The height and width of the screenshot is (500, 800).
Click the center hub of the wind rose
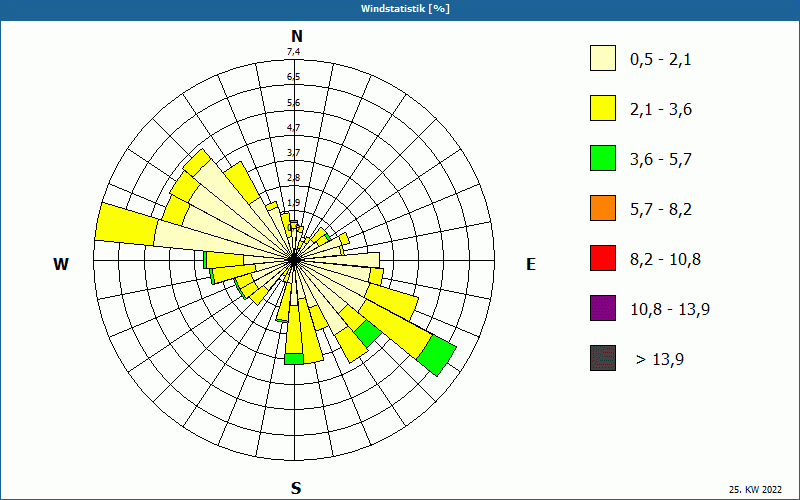[294, 260]
